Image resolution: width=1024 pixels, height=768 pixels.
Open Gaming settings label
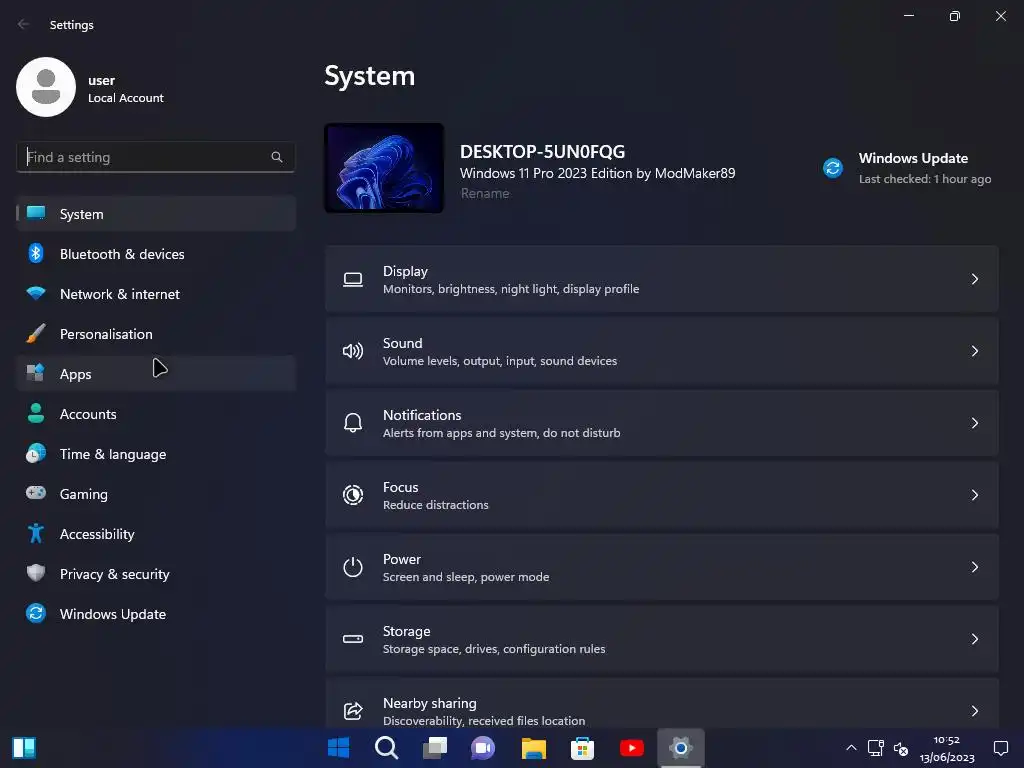[x=84, y=494]
